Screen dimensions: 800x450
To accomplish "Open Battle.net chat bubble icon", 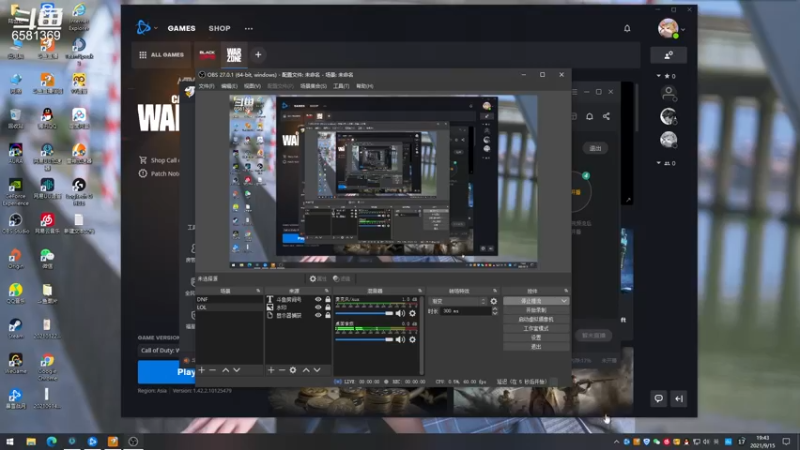I will (x=659, y=398).
